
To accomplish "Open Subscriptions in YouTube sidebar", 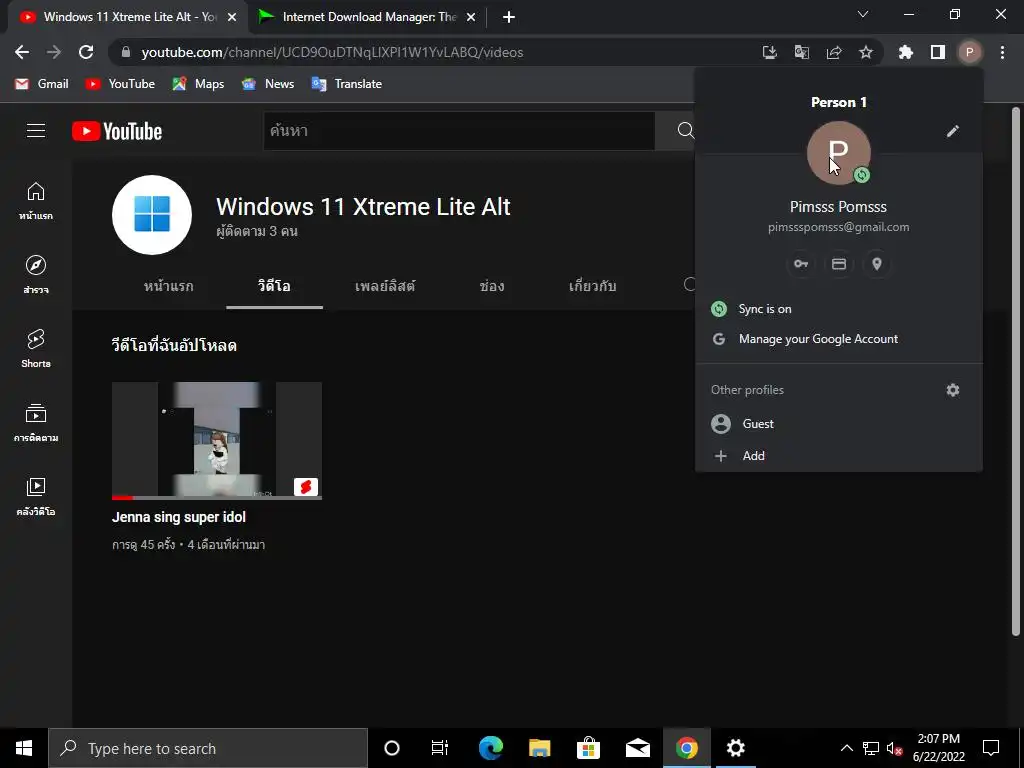I will coord(36,423).
